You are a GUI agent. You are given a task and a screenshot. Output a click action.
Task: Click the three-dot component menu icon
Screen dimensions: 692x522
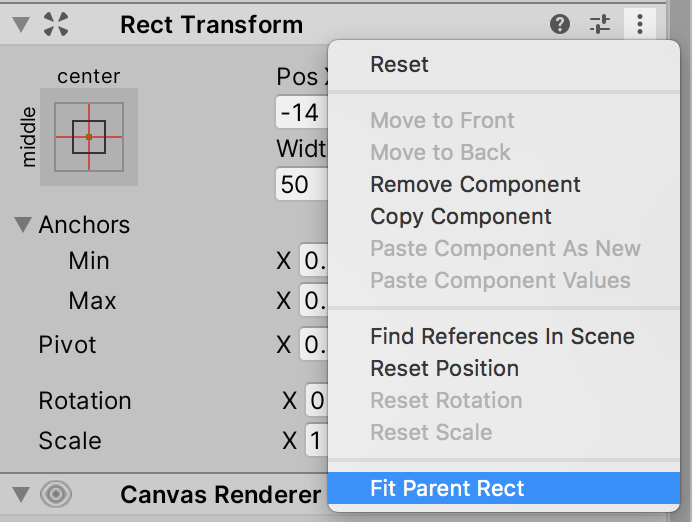point(639,25)
